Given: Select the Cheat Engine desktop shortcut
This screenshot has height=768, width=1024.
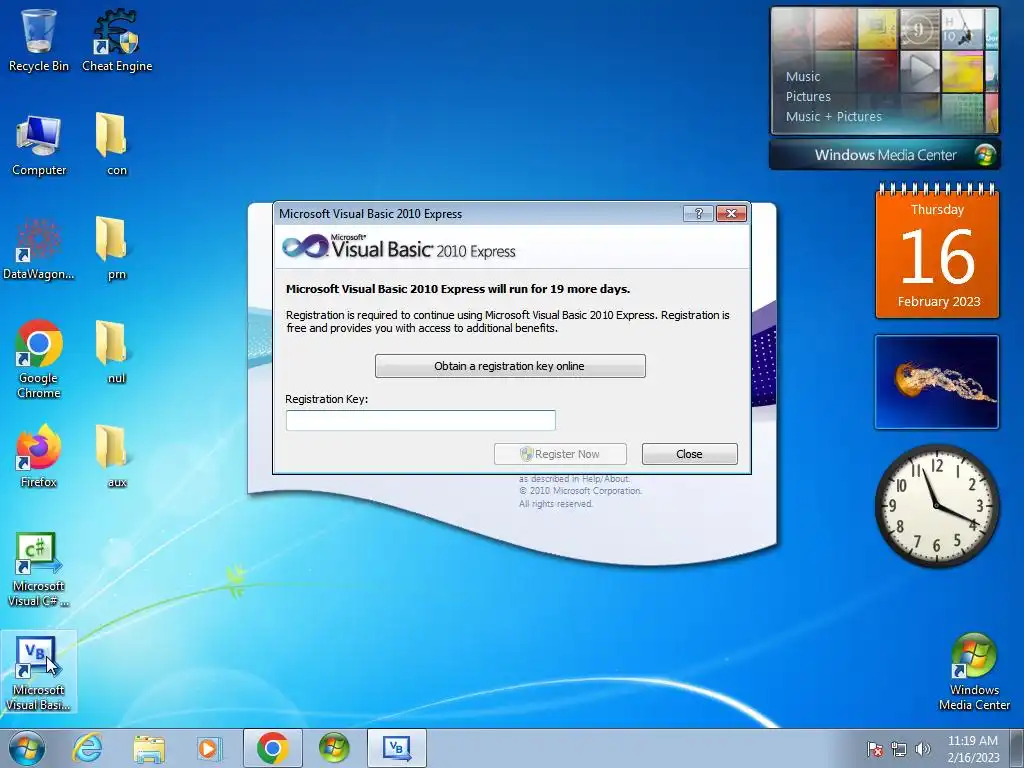Looking at the screenshot, I should point(117,39).
